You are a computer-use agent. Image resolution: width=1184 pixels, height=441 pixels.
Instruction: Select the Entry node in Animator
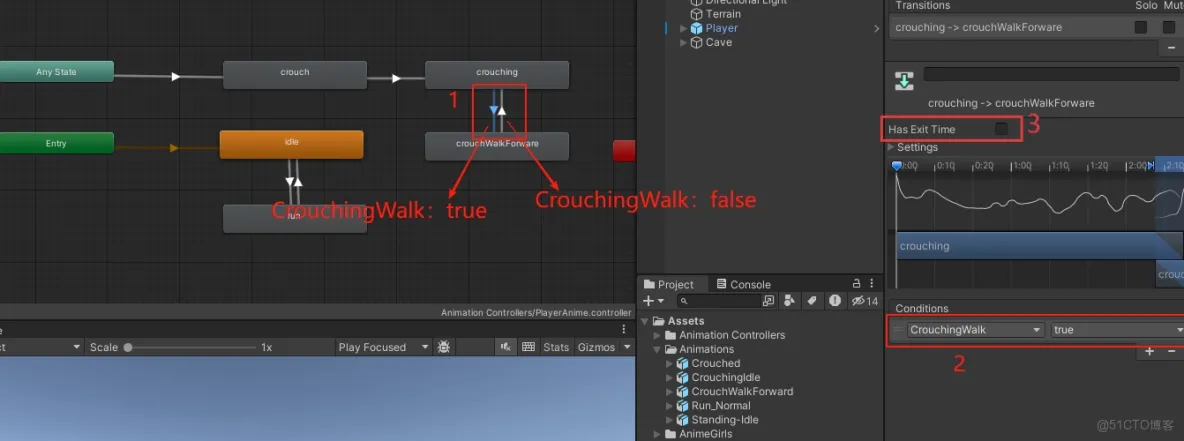tap(56, 143)
